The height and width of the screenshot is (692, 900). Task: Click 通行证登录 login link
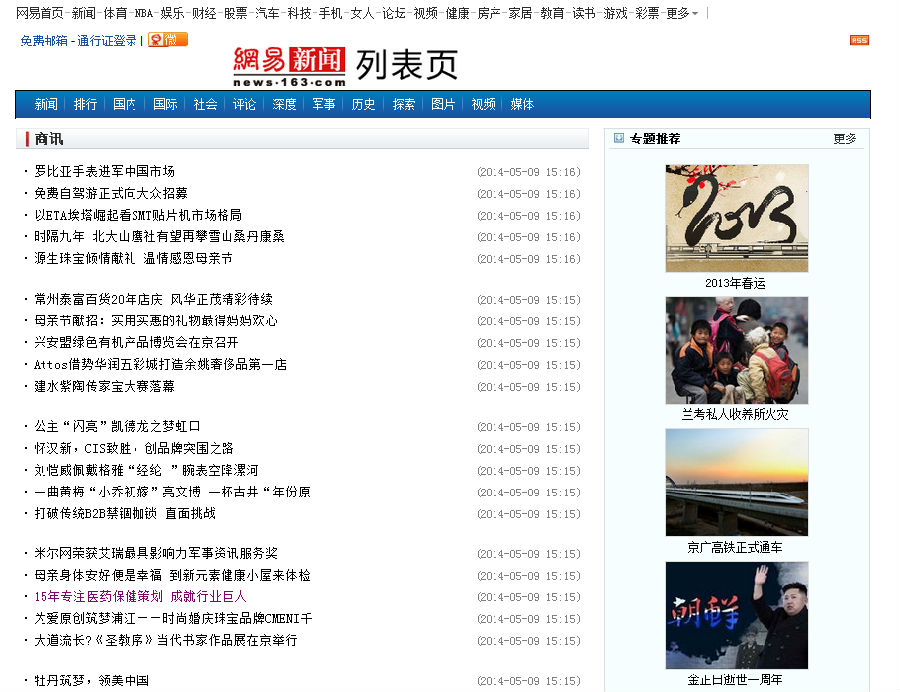pyautogui.click(x=107, y=41)
